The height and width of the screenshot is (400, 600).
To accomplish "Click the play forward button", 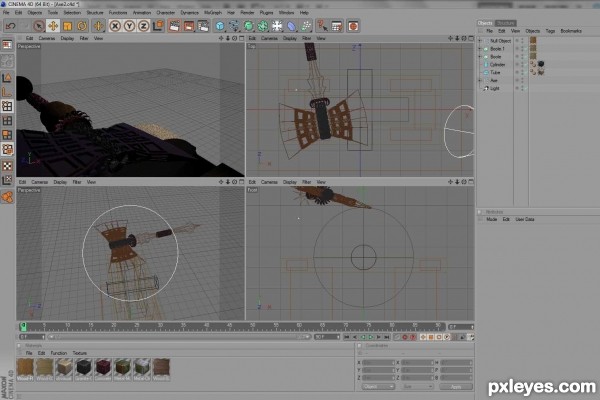I will tap(370, 337).
